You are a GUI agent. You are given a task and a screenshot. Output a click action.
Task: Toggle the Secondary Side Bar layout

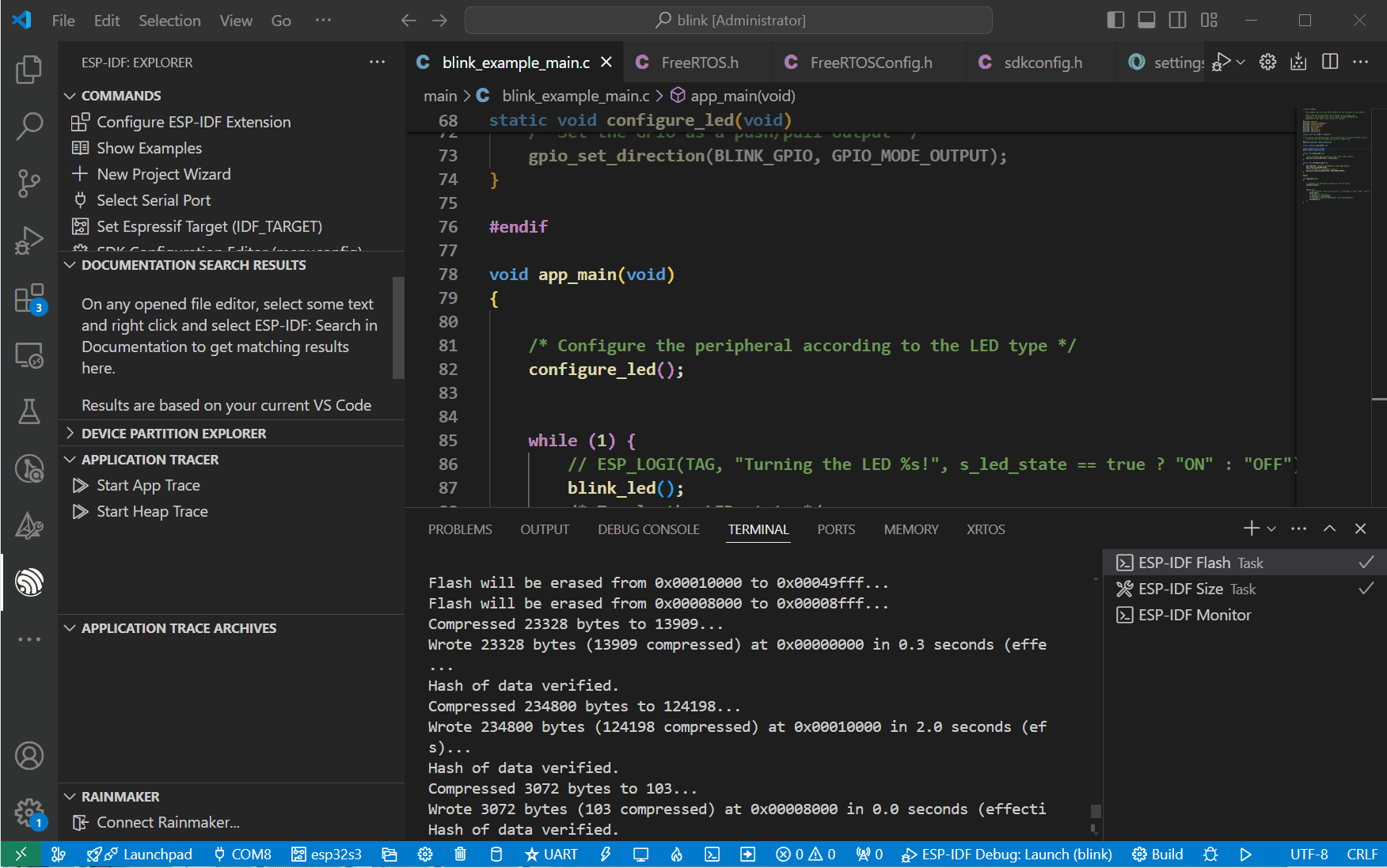pos(1177,21)
